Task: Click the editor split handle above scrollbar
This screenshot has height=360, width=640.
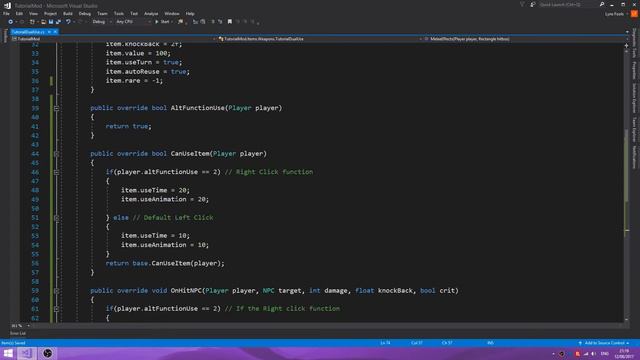Action: [627, 45]
